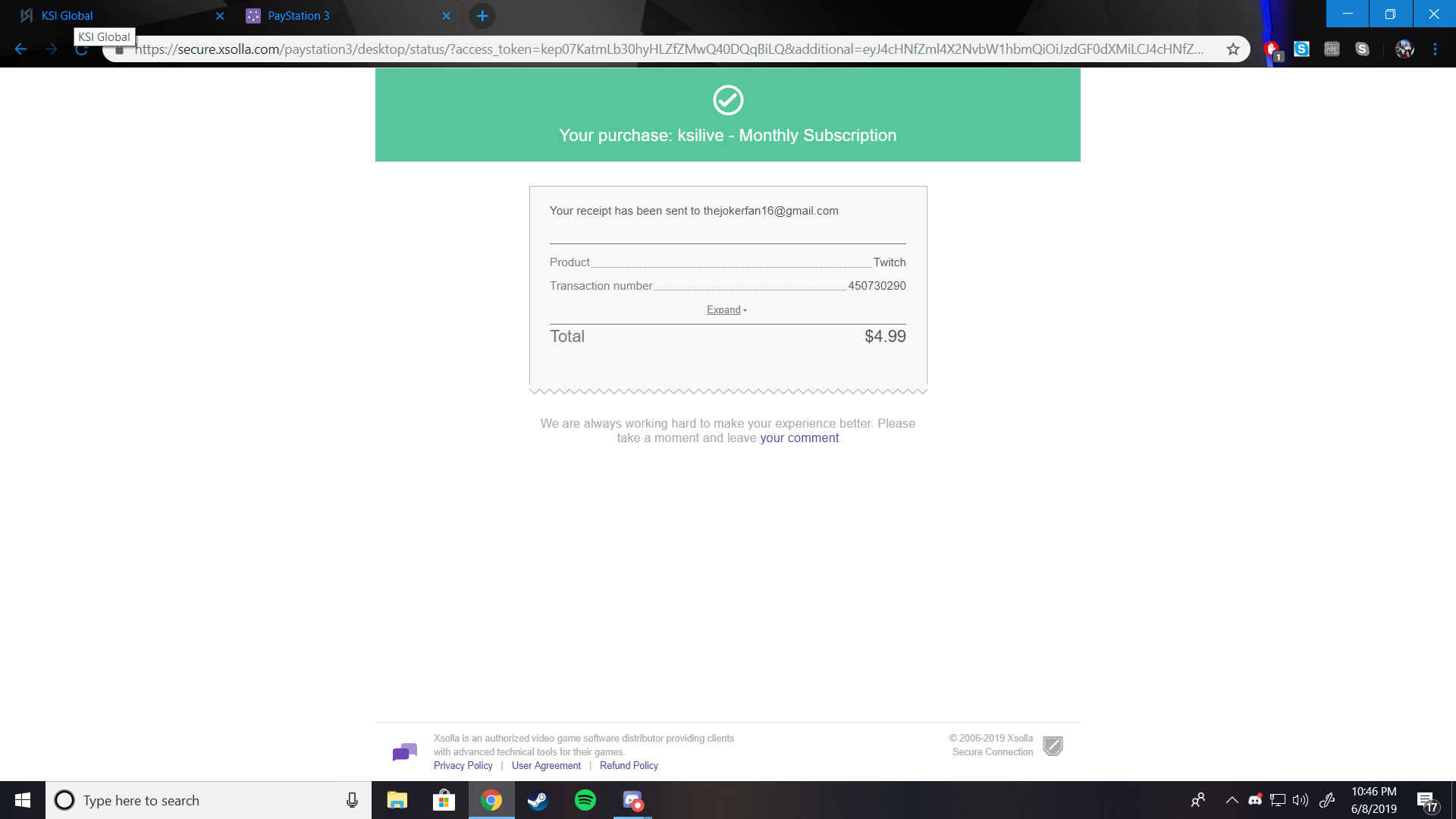Click the Chrome taskbar icon

[x=491, y=800]
